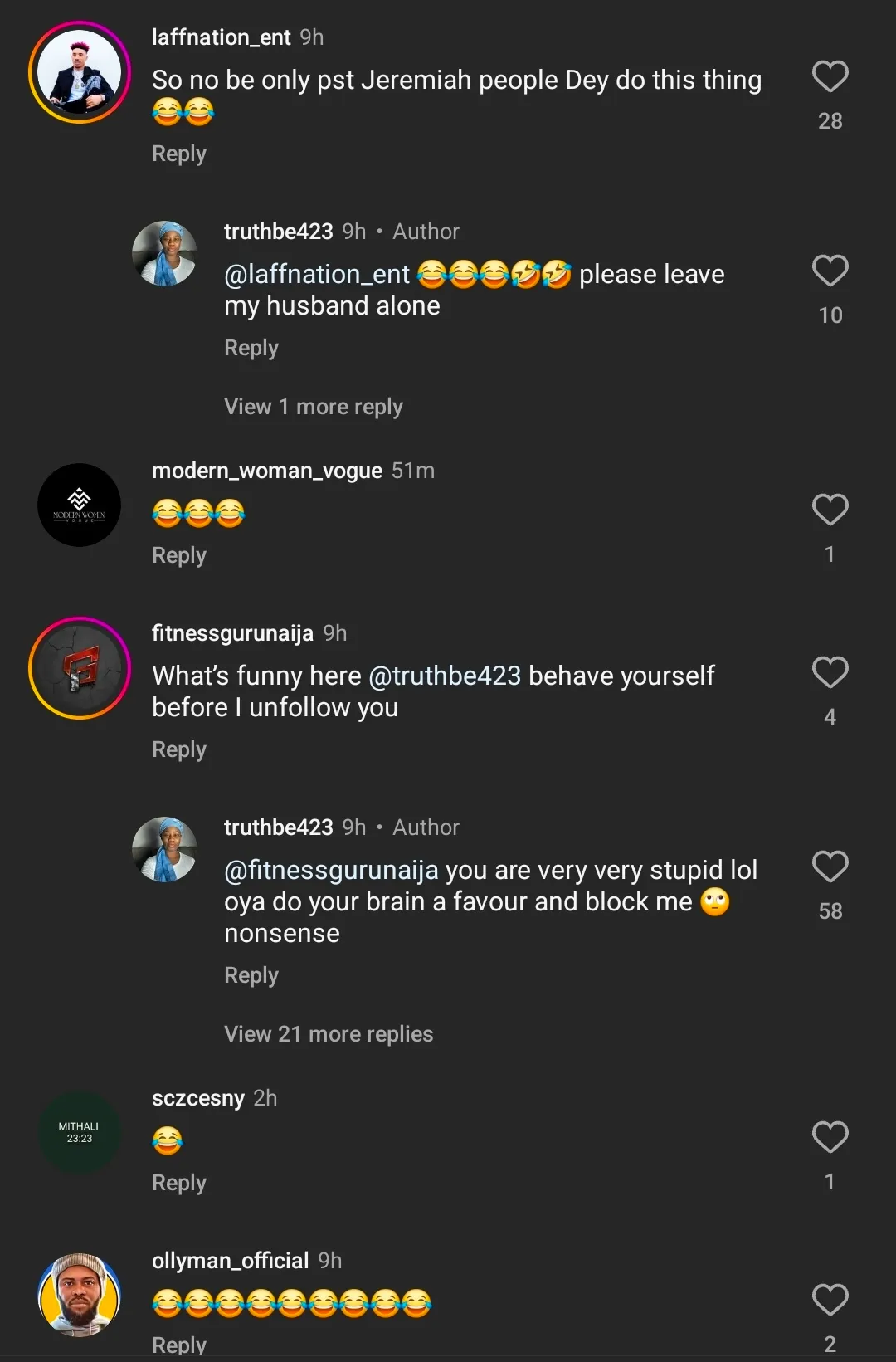Expand 'View 1 more reply' thread
The image size is (896, 1362).
pyautogui.click(x=314, y=407)
